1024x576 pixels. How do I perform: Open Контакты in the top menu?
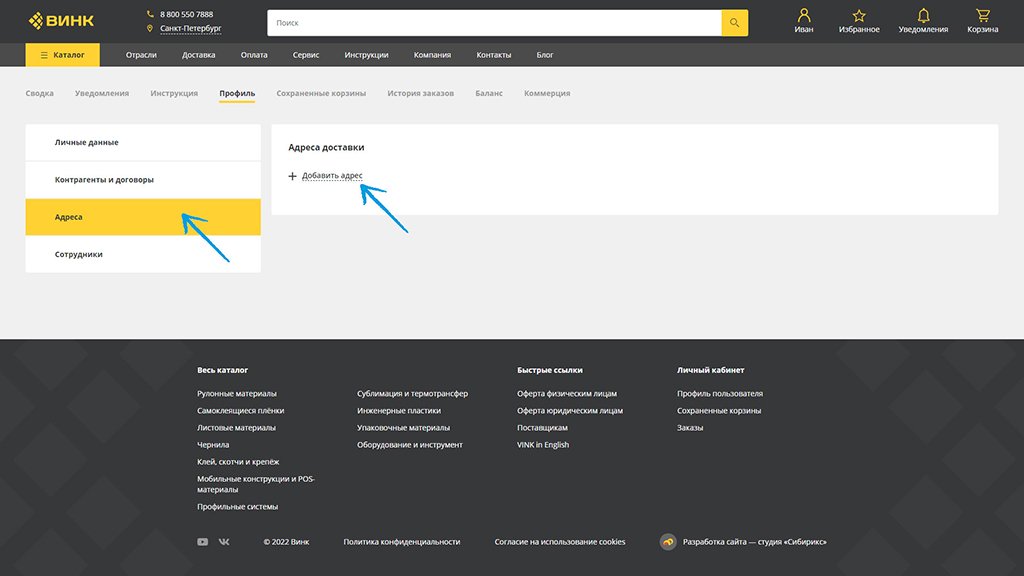click(x=494, y=55)
